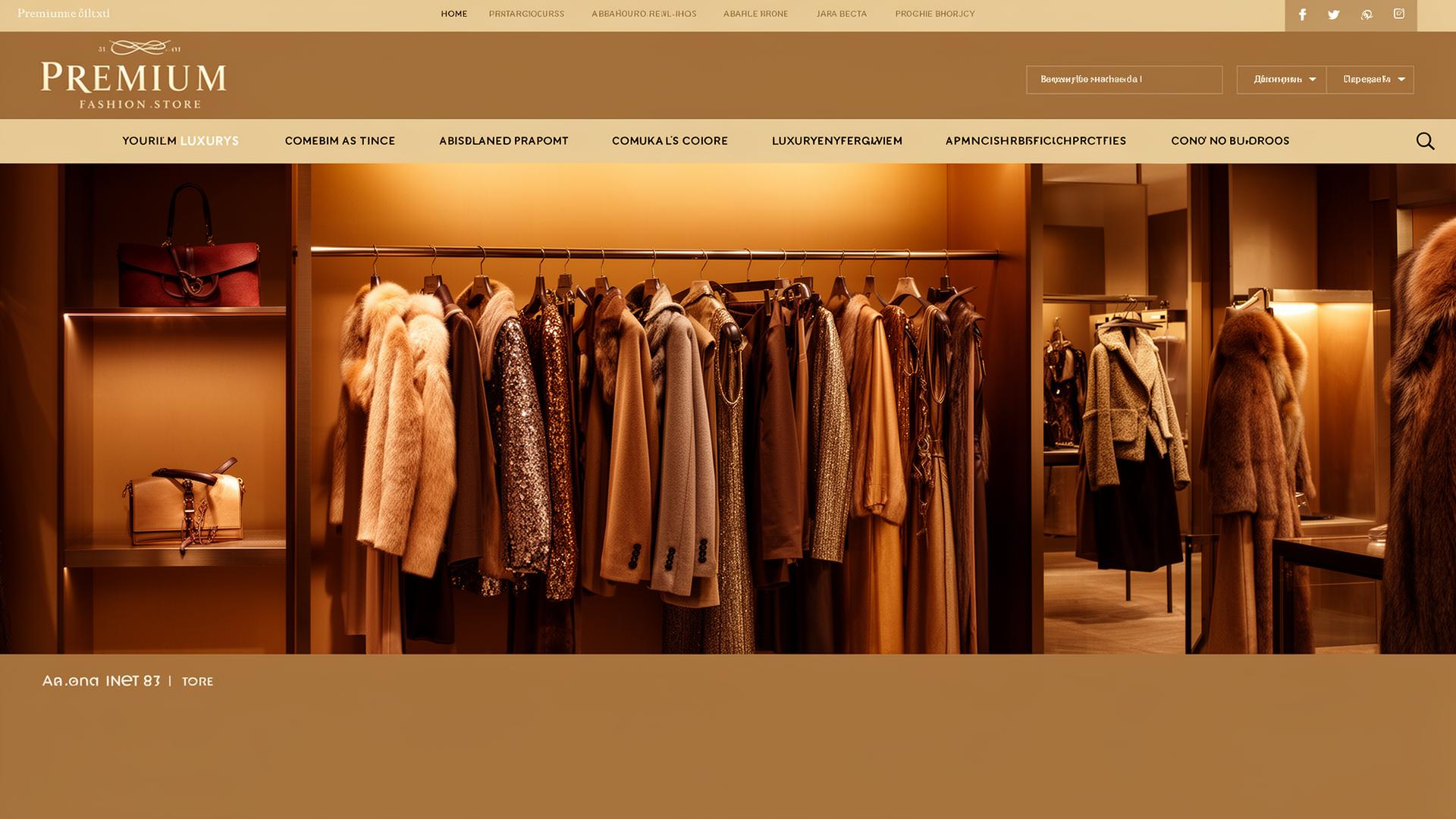Click the Twitter icon in the header
Viewport: 1456px width, 819px height.
pyautogui.click(x=1333, y=14)
